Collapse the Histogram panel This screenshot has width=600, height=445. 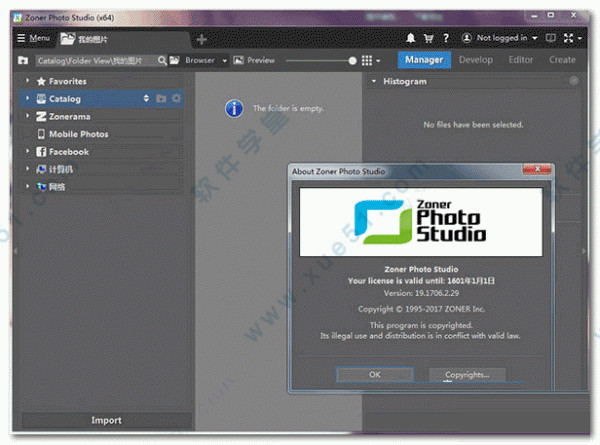pos(374,82)
